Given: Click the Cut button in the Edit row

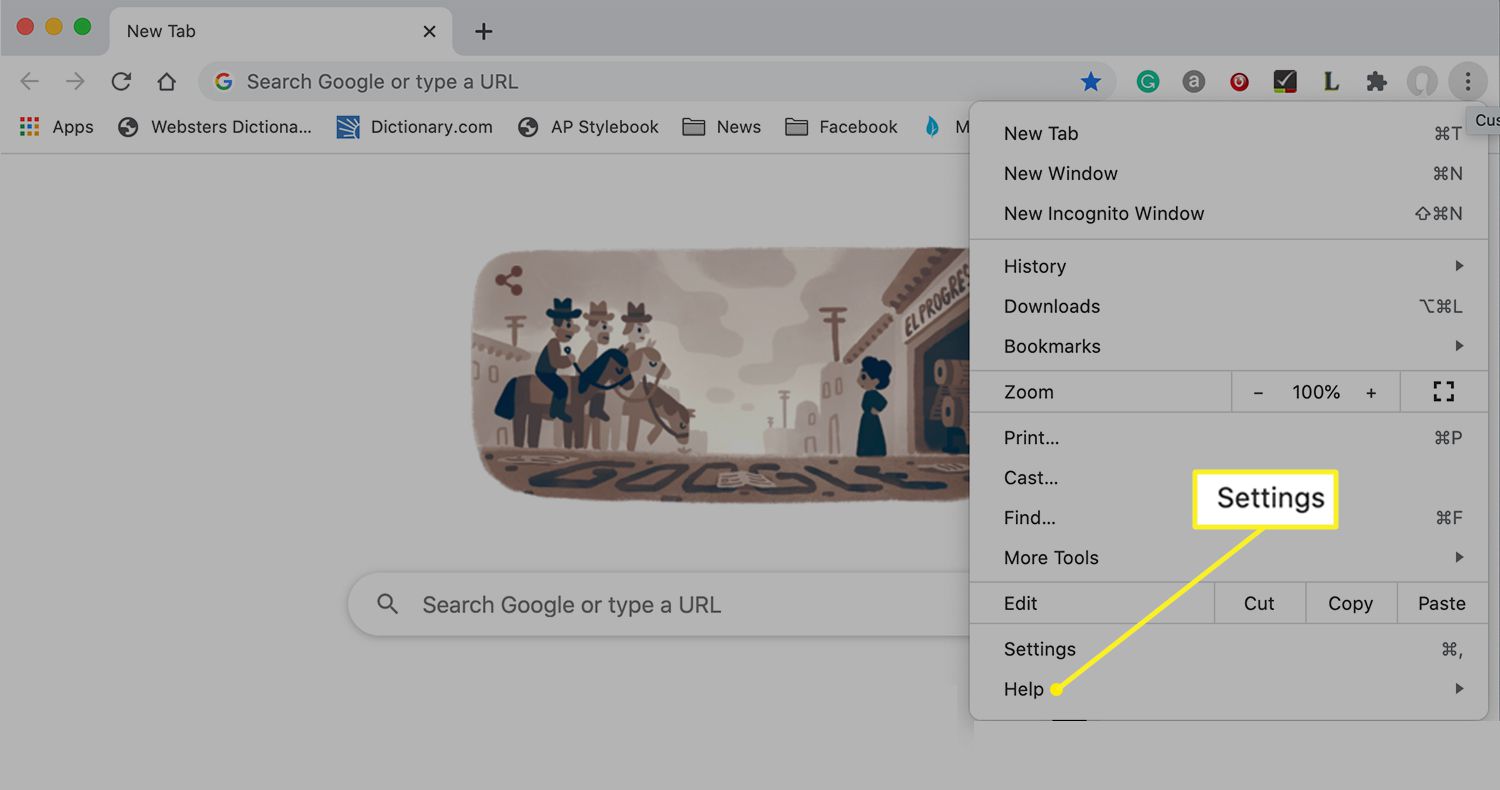Looking at the screenshot, I should pyautogui.click(x=1259, y=604).
